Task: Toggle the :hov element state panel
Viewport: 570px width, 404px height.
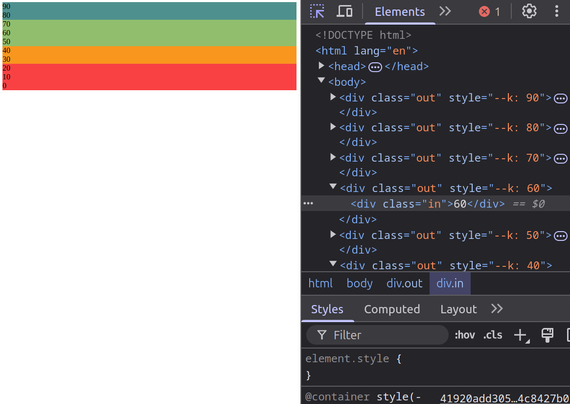Action: click(465, 335)
